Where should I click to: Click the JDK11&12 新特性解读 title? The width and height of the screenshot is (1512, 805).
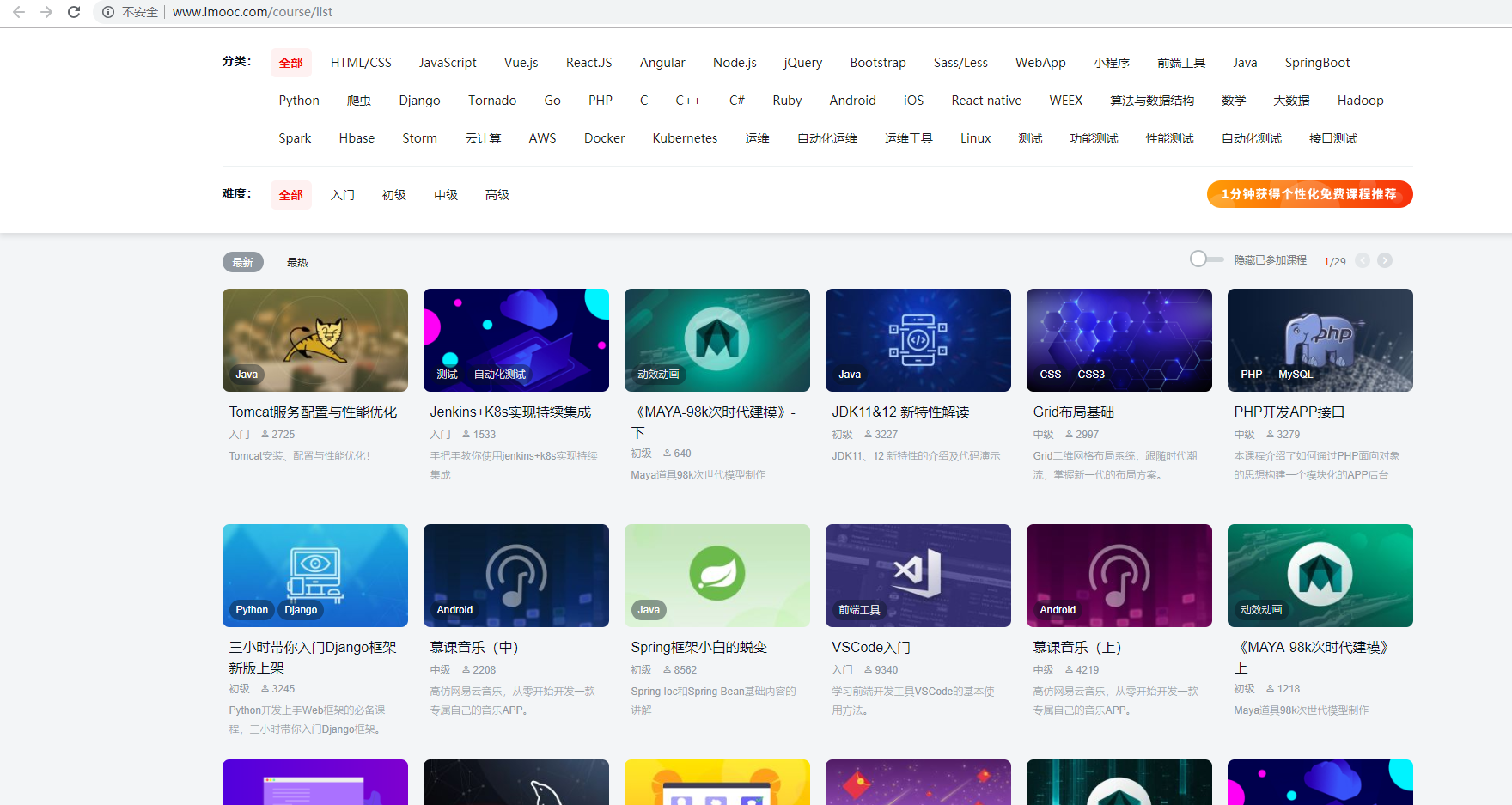(900, 412)
